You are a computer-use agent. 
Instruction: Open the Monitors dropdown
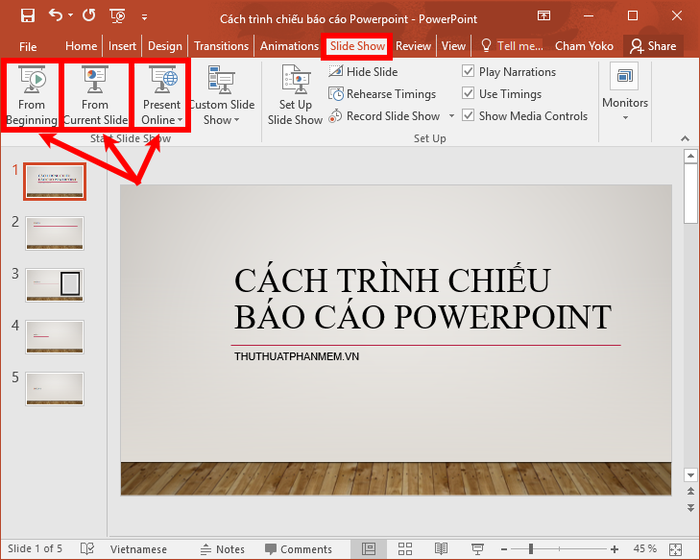625,117
